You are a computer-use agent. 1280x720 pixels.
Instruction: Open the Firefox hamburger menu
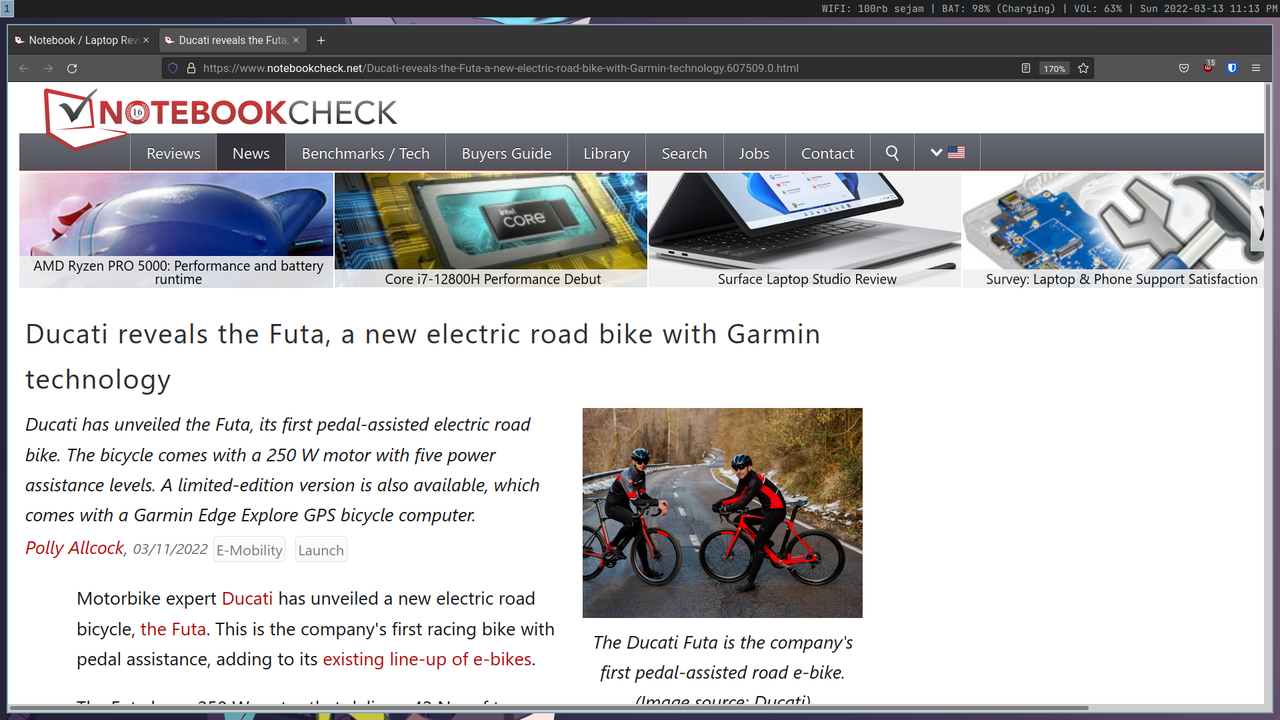point(1257,68)
